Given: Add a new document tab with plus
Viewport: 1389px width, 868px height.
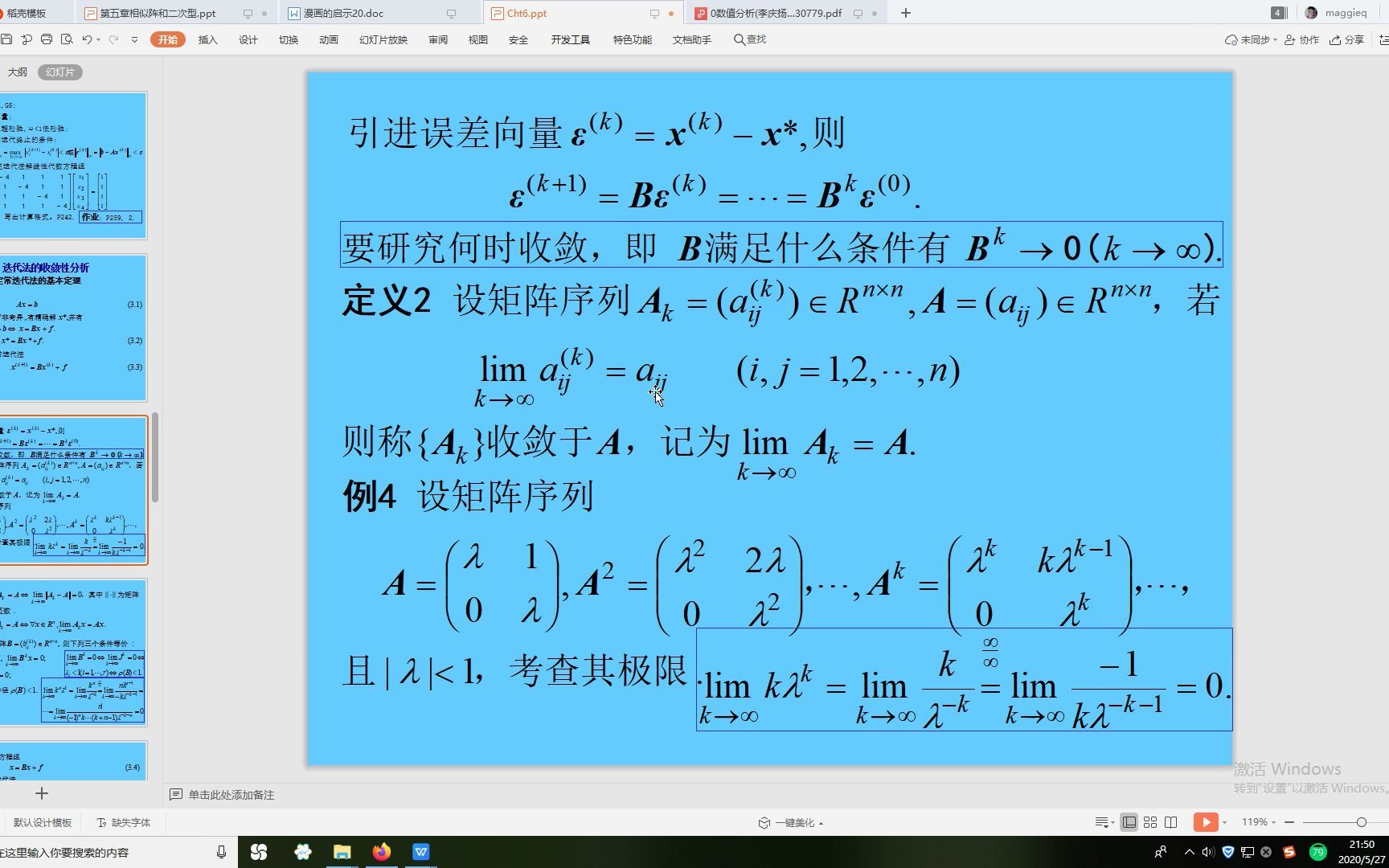Looking at the screenshot, I should (906, 13).
